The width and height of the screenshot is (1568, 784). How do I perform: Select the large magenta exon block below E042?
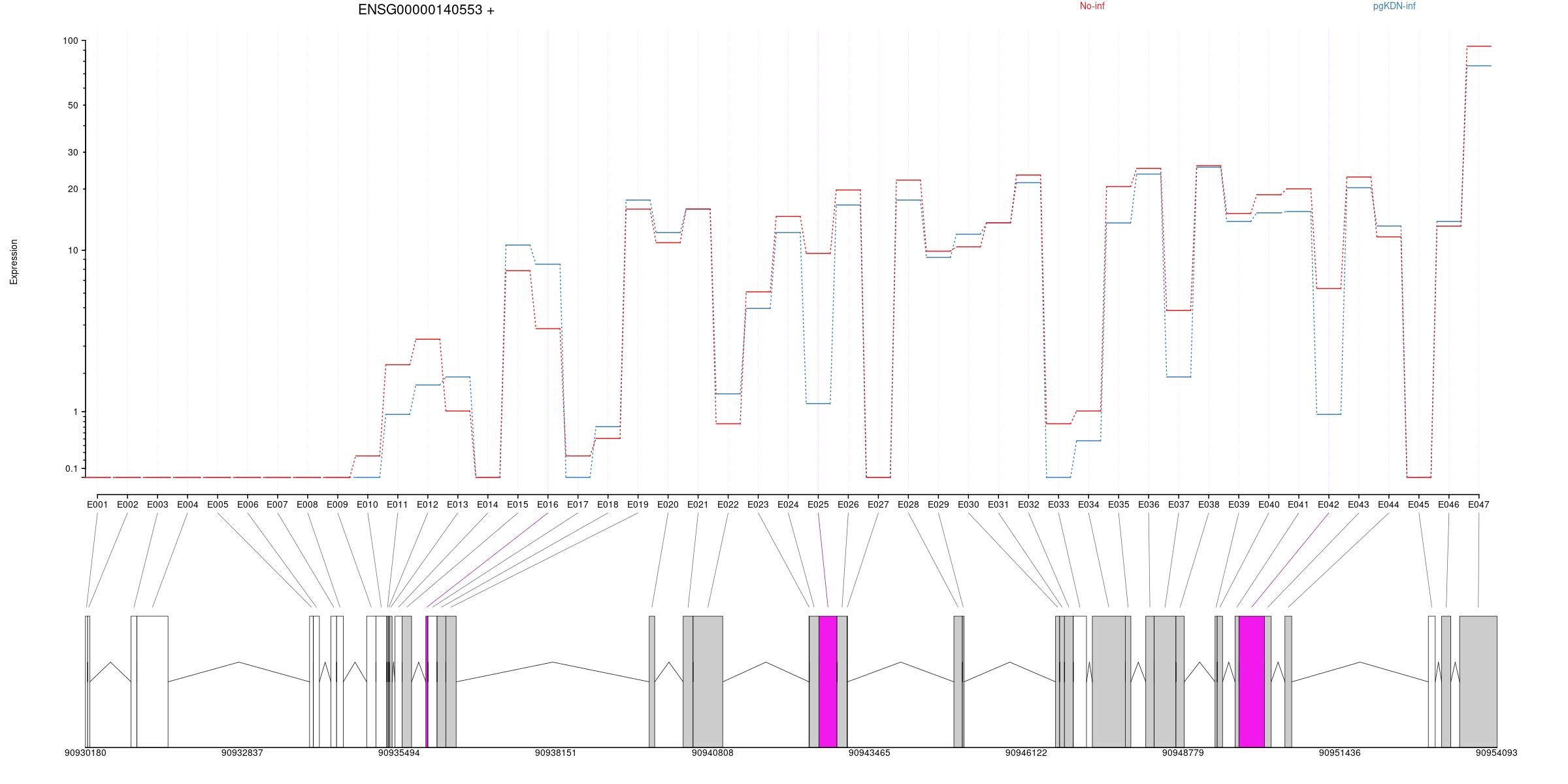click(1251, 681)
